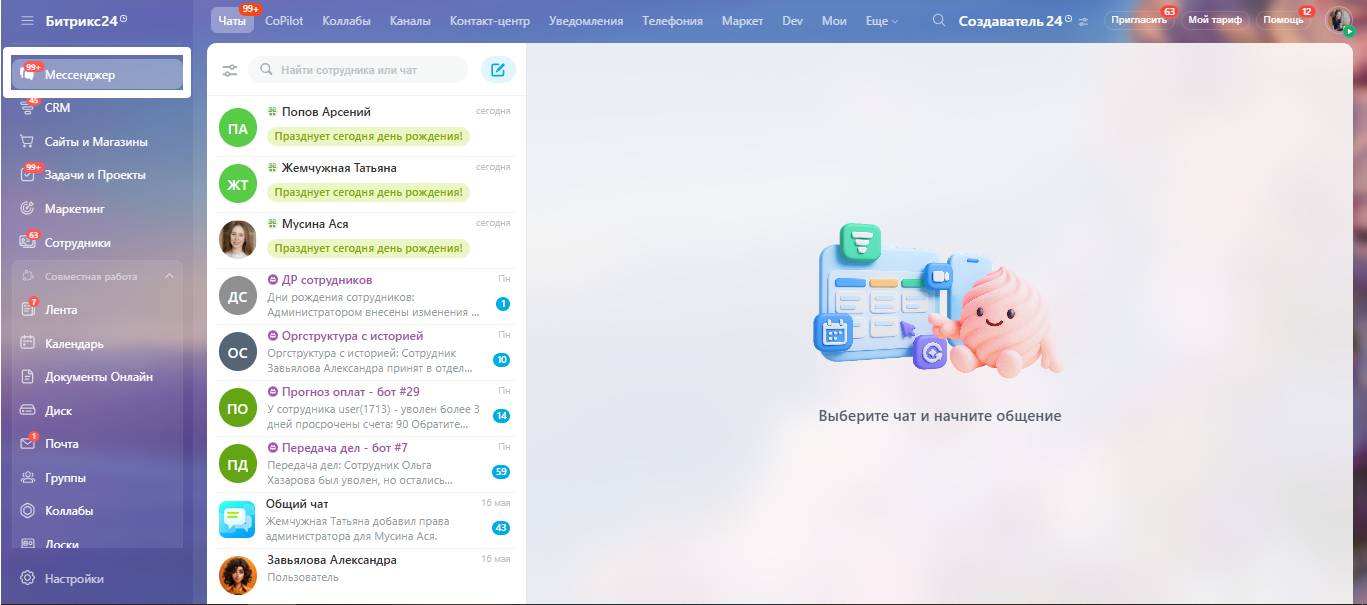Screen dimensions: 1367x605
Task: Click the create new chat button
Action: pos(498,70)
